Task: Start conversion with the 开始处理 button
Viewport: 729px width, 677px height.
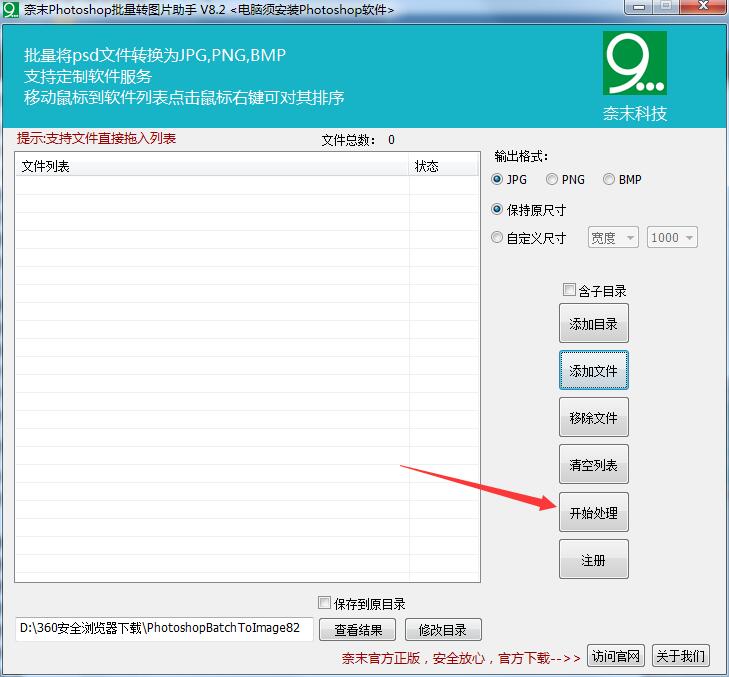Action: point(594,512)
